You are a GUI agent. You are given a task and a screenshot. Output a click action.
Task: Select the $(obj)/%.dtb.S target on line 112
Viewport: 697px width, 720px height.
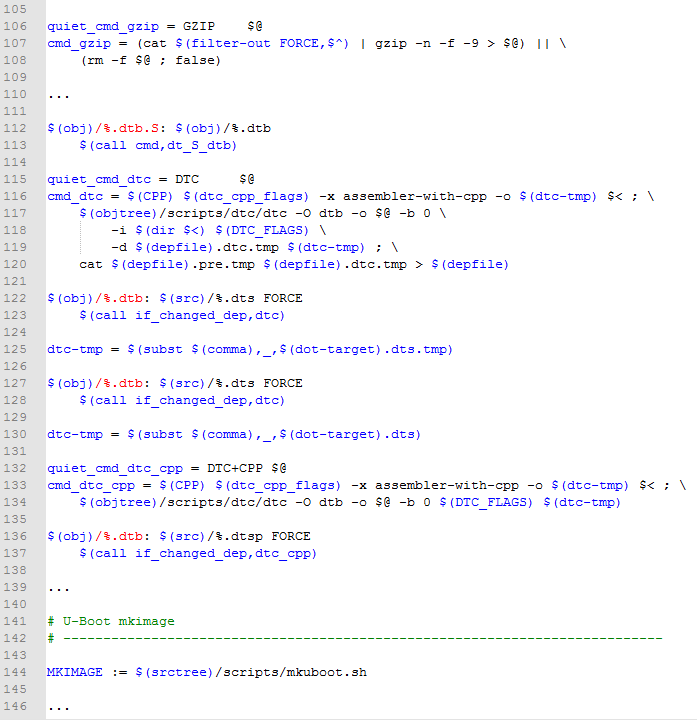coord(103,129)
